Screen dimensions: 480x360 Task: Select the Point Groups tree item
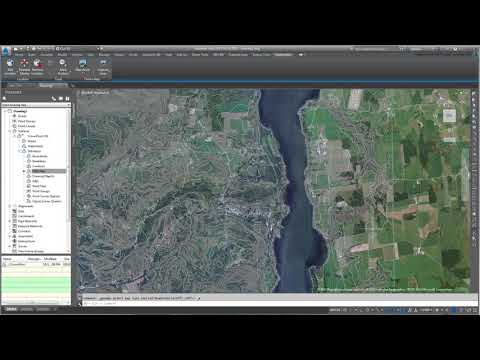tap(27, 121)
